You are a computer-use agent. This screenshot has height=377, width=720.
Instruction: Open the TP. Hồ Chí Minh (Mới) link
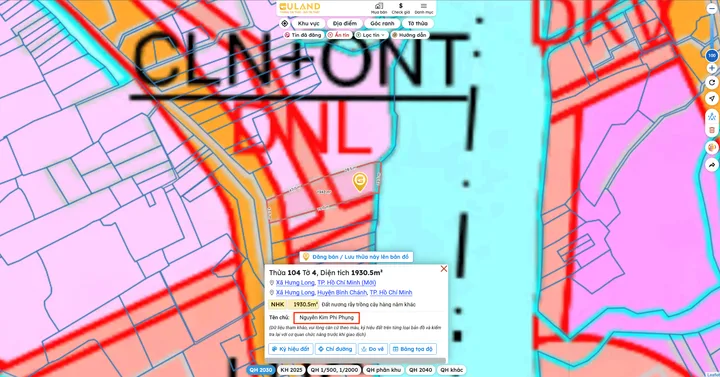coord(347,283)
